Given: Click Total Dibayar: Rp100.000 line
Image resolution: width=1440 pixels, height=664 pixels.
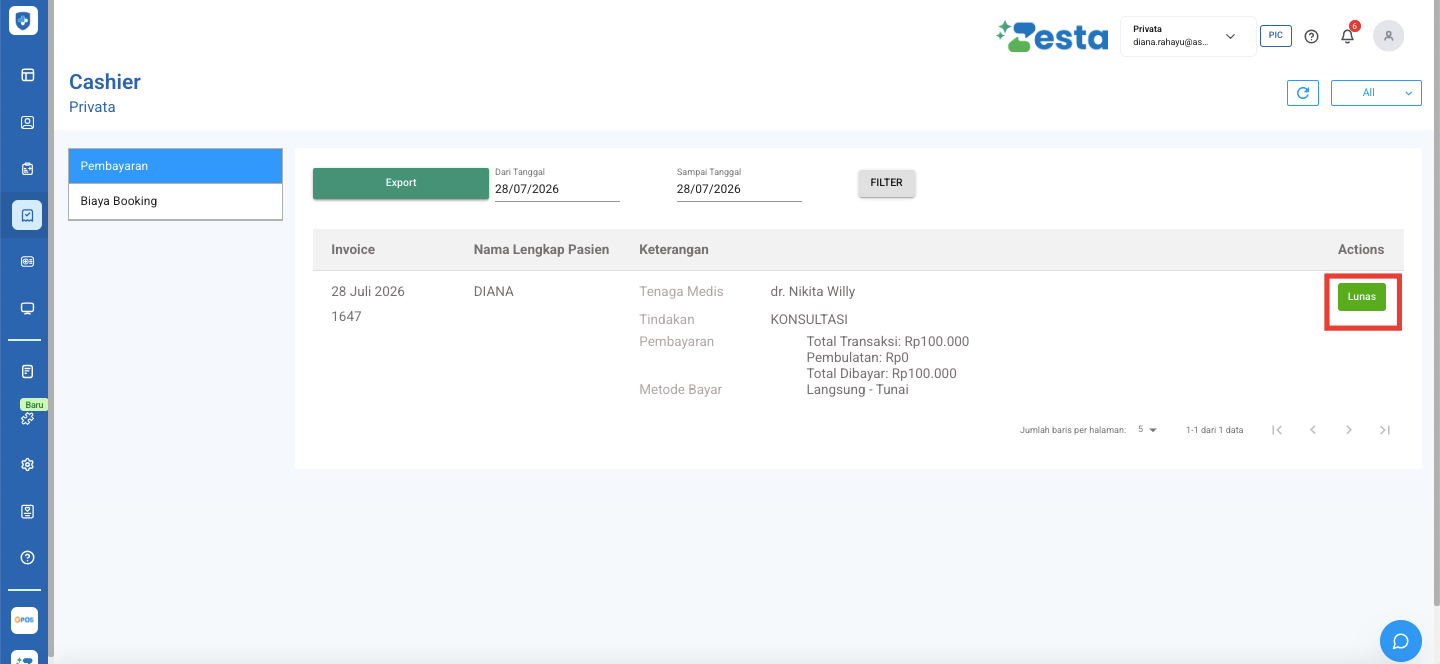Looking at the screenshot, I should 882,374.
